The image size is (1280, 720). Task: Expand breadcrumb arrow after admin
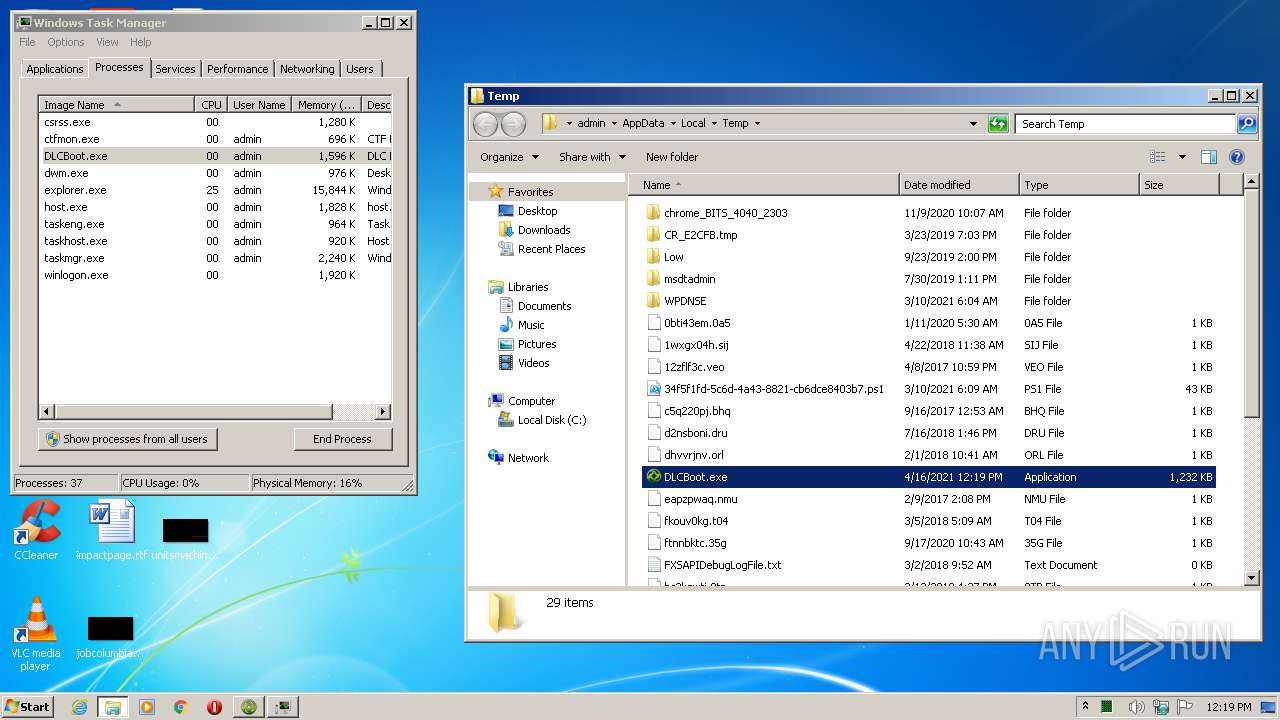click(614, 124)
